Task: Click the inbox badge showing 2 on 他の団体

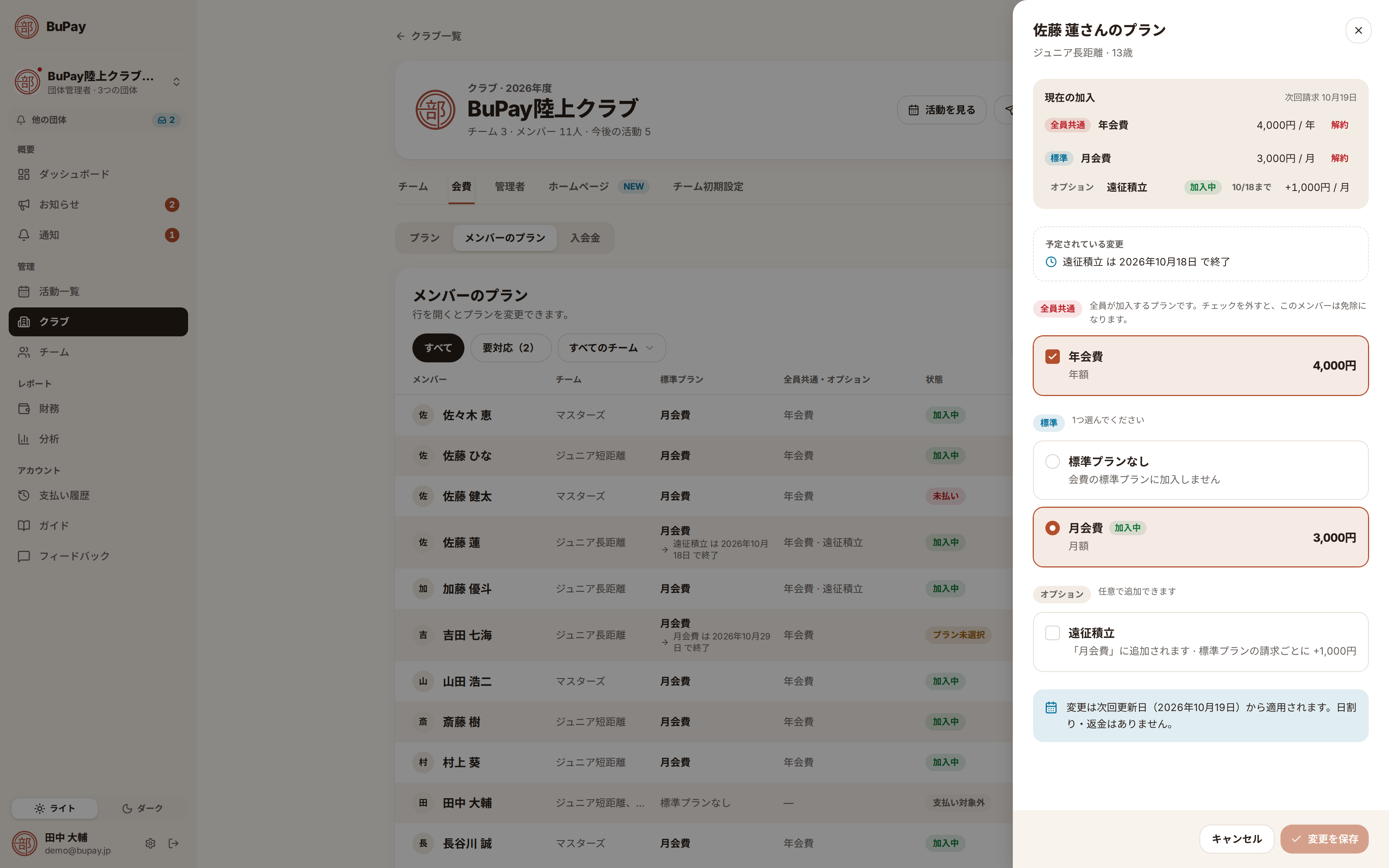Action: click(x=166, y=120)
